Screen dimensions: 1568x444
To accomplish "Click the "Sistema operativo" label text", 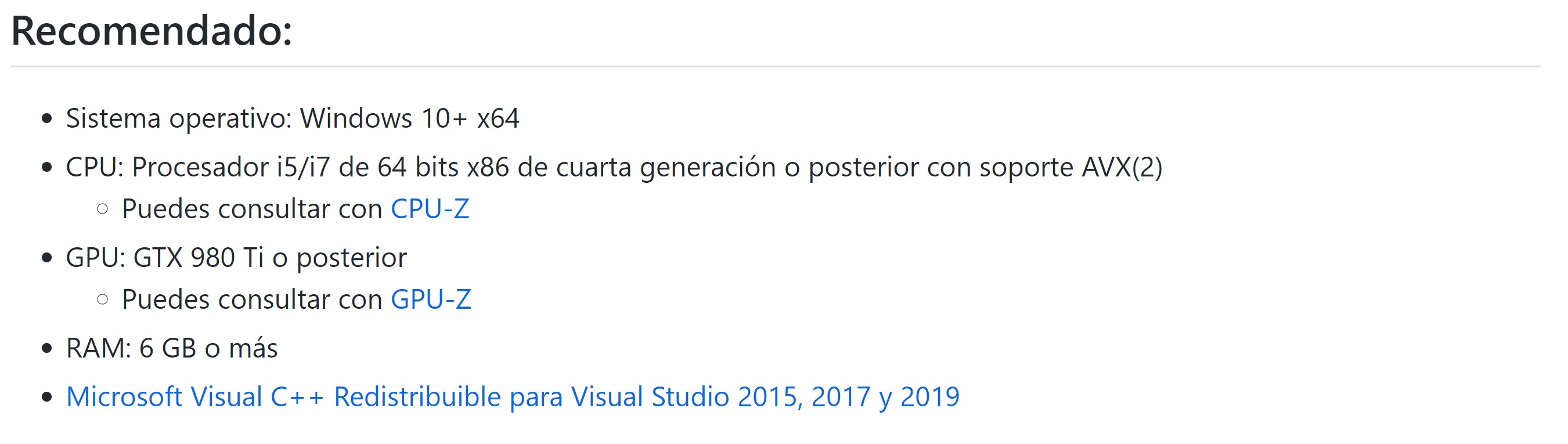I will [178, 118].
